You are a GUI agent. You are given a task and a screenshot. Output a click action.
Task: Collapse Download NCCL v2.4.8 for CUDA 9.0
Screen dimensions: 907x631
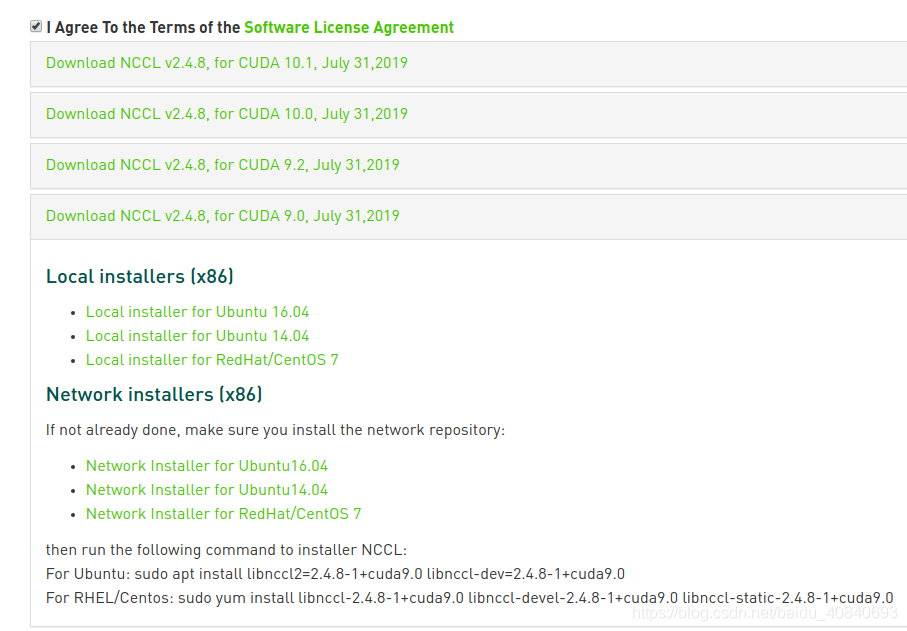[223, 216]
